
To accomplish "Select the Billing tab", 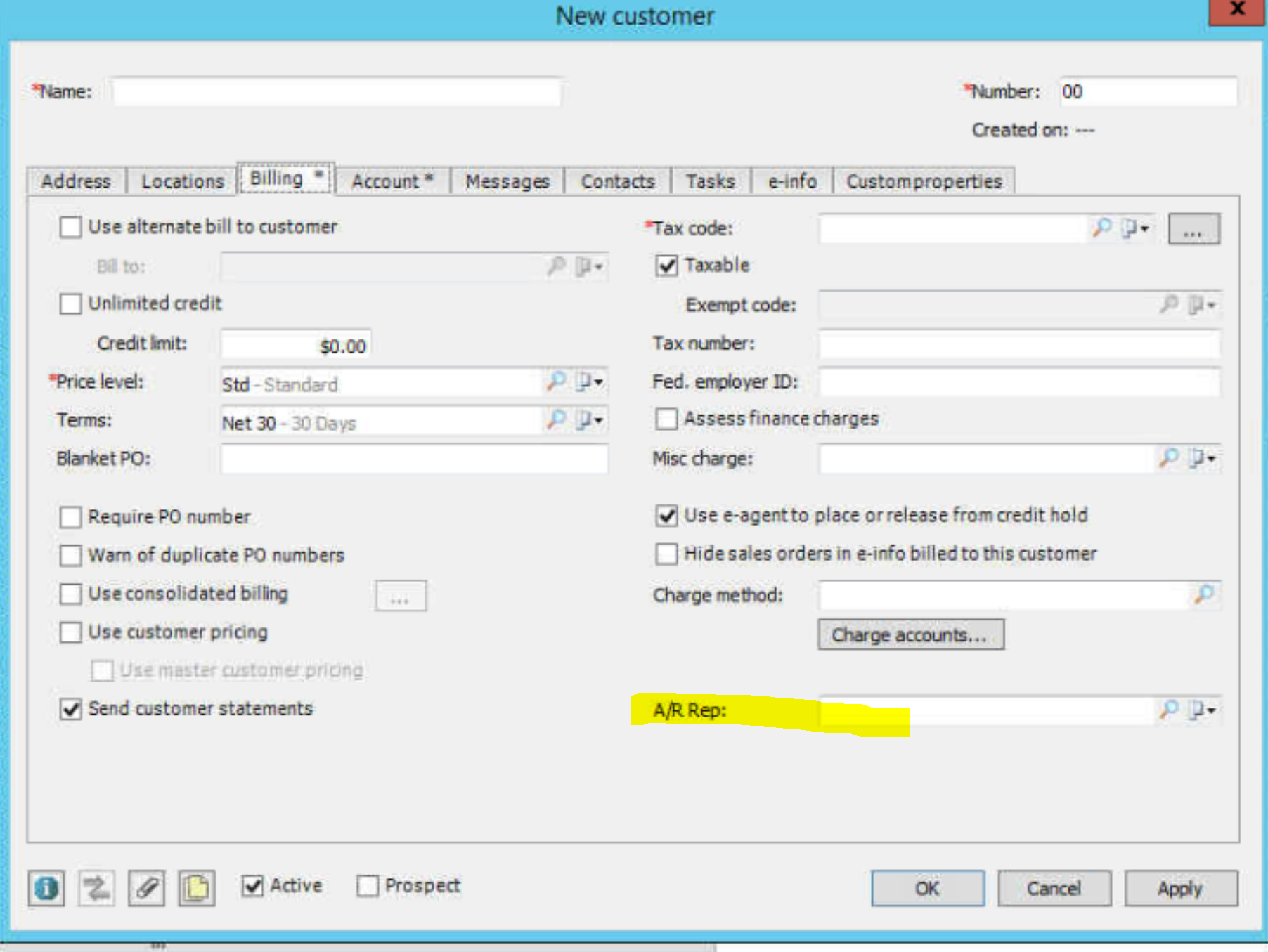I will click(x=286, y=178).
